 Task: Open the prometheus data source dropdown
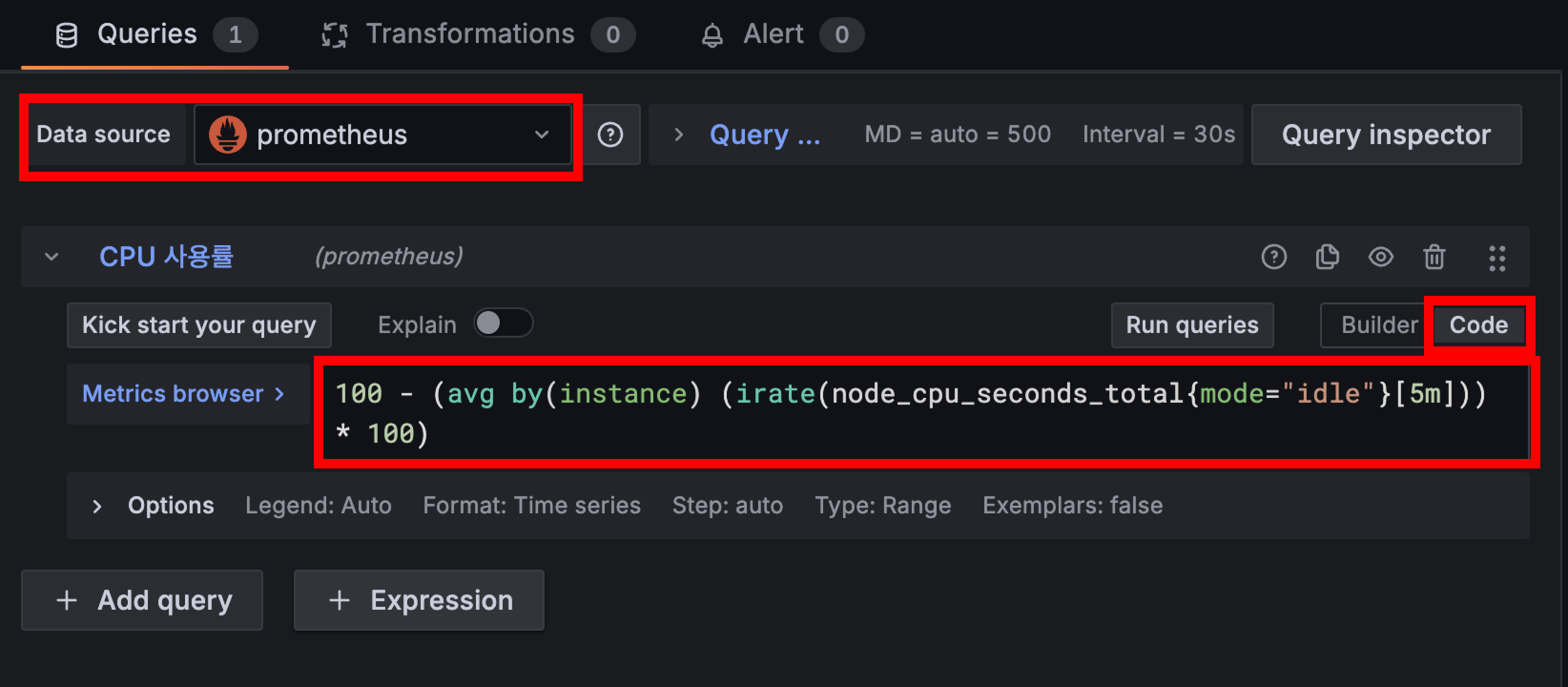pyautogui.click(x=382, y=135)
